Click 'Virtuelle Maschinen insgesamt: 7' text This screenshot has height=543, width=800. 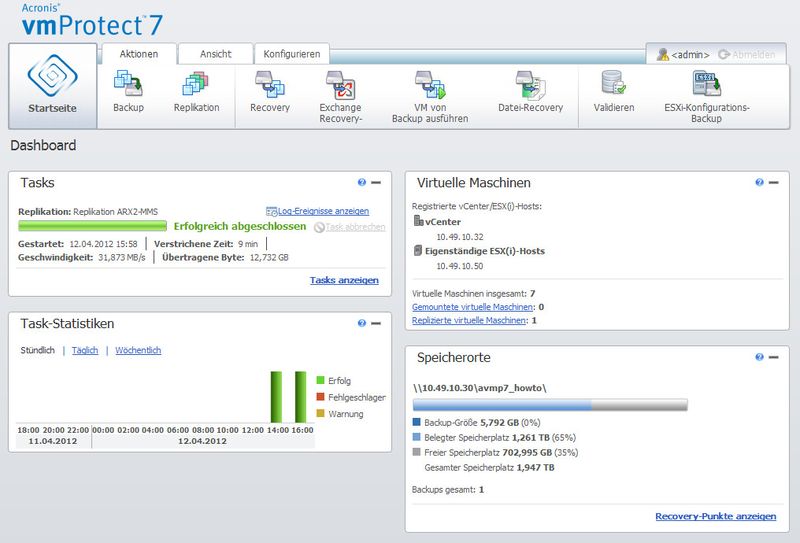click(x=473, y=293)
